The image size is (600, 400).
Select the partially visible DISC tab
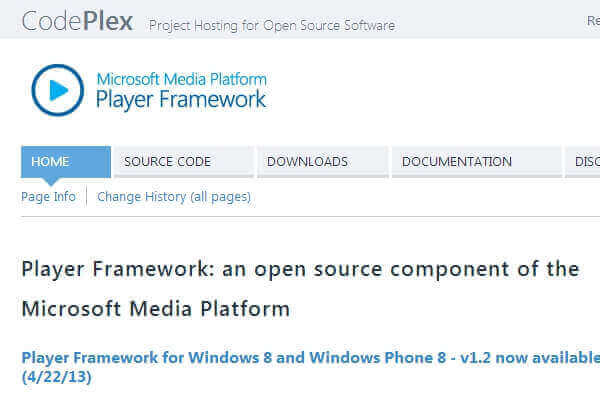click(585, 161)
